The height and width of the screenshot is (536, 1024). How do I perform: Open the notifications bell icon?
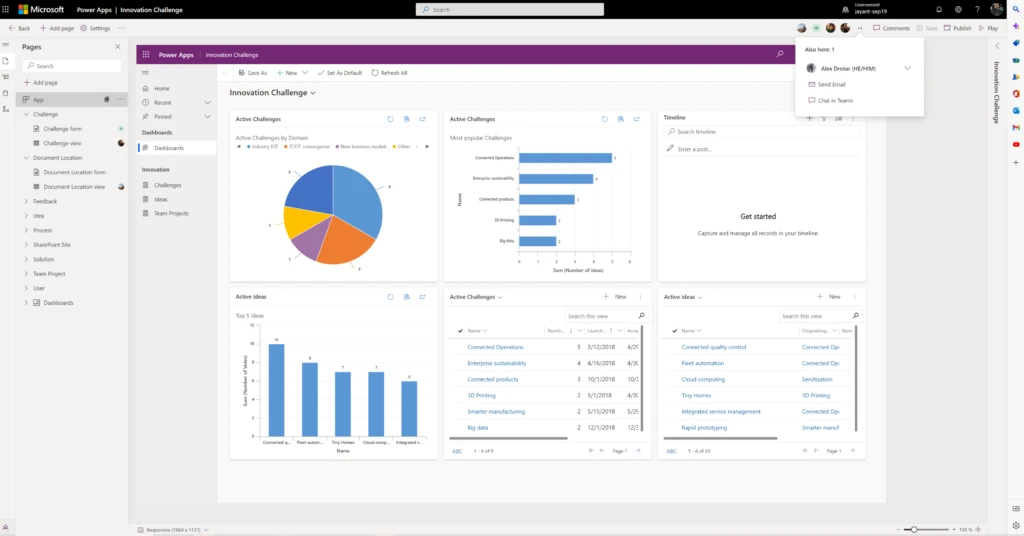pos(936,9)
